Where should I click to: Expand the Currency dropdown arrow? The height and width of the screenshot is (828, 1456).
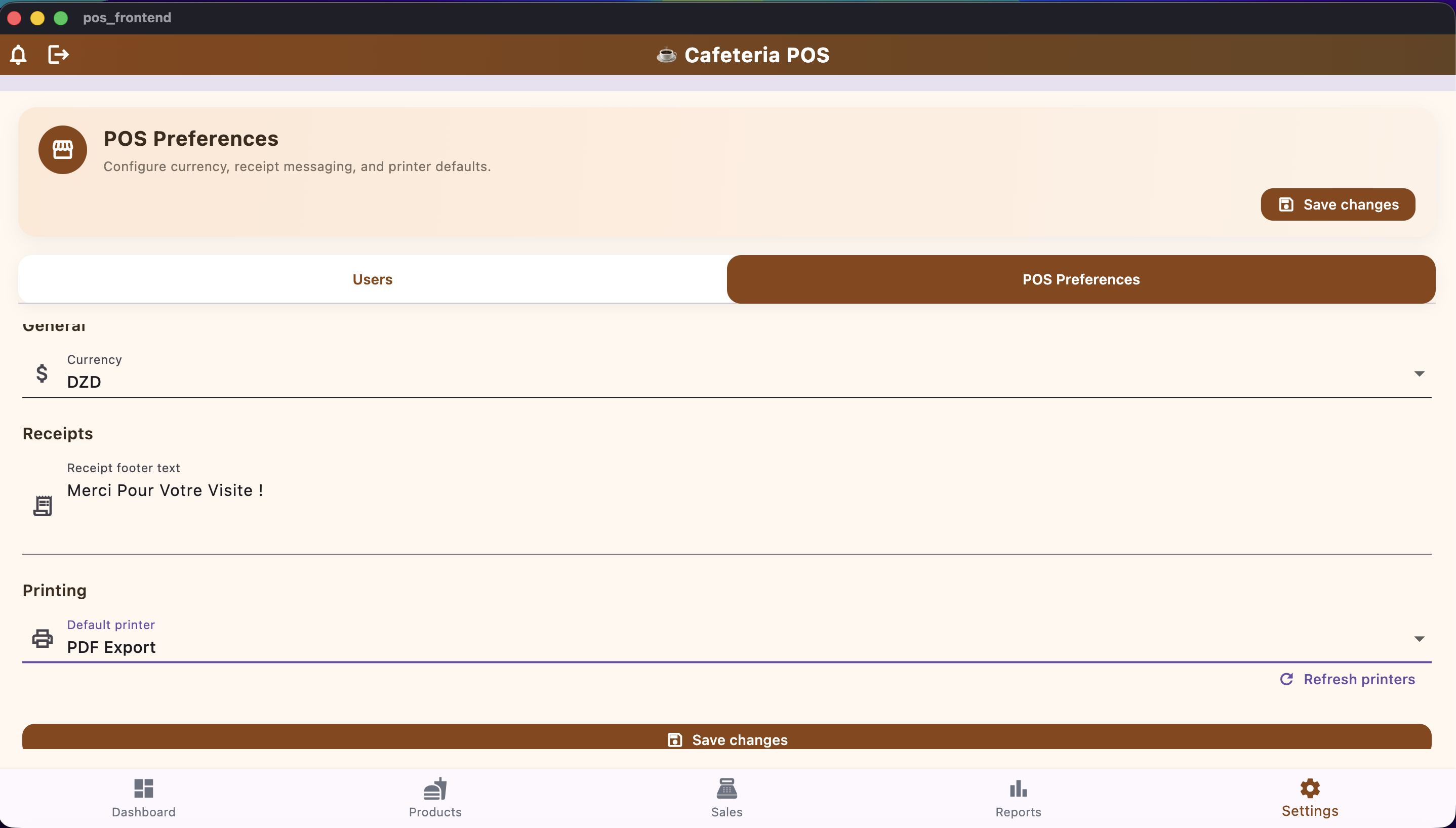[1419, 374]
